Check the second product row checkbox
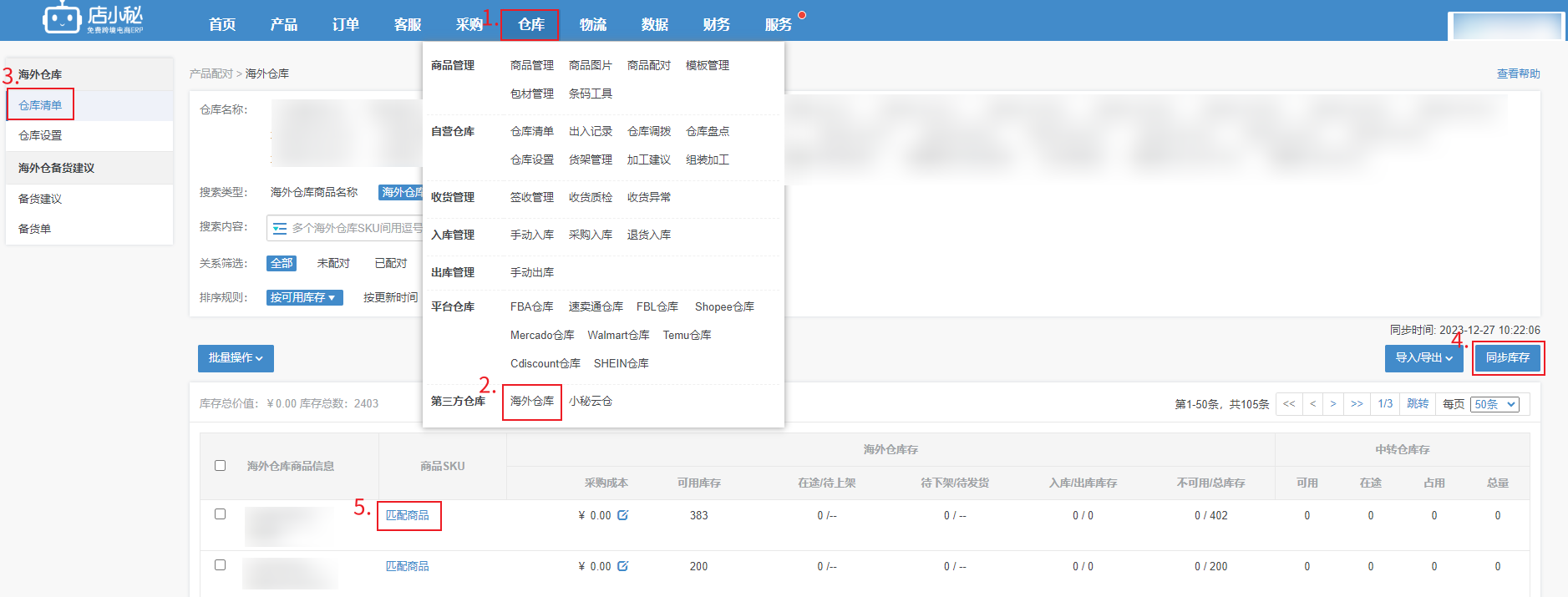 click(221, 565)
